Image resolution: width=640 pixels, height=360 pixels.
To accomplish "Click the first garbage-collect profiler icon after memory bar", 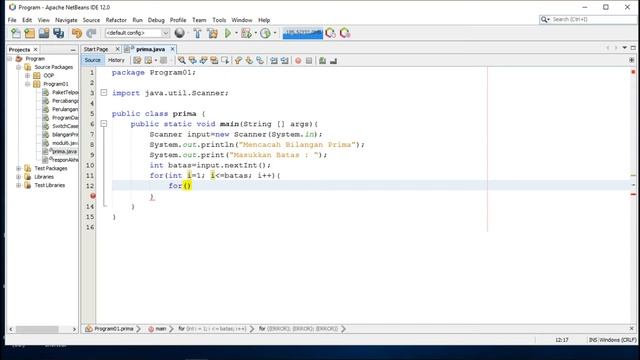I will tap(331, 33).
